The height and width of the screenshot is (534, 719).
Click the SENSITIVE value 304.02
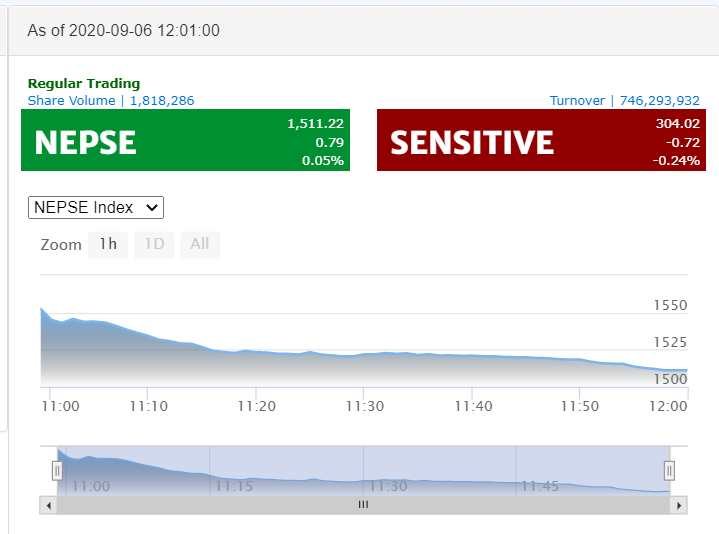tap(678, 124)
